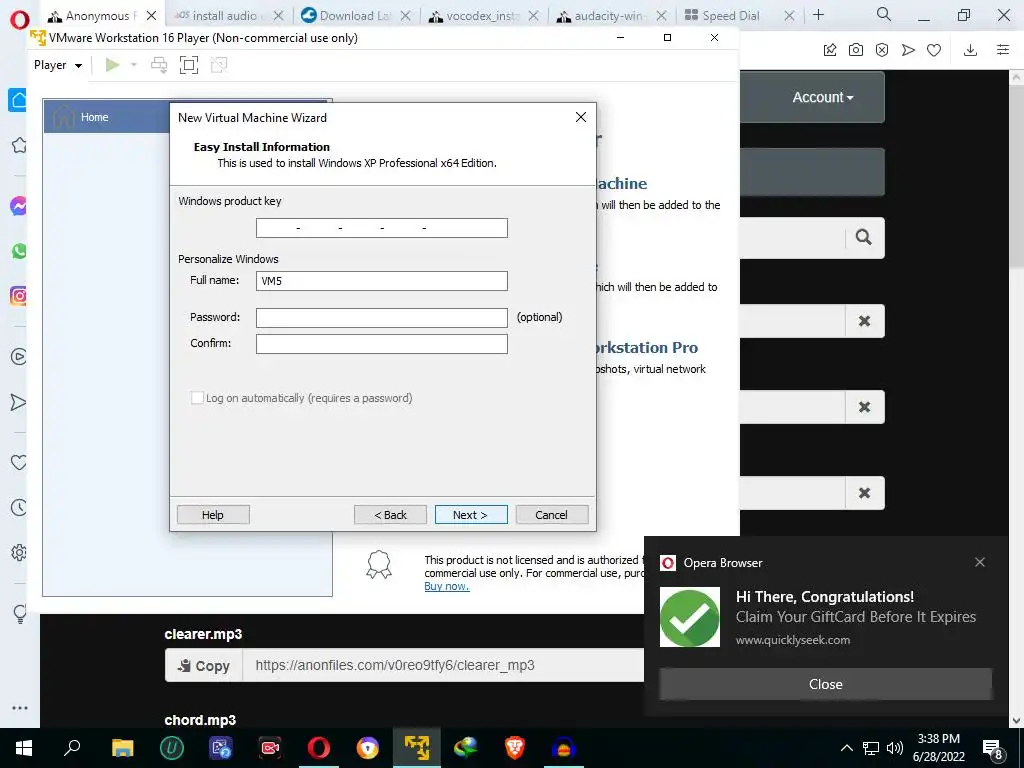
Task: Follow the Buy now link
Action: click(447, 586)
